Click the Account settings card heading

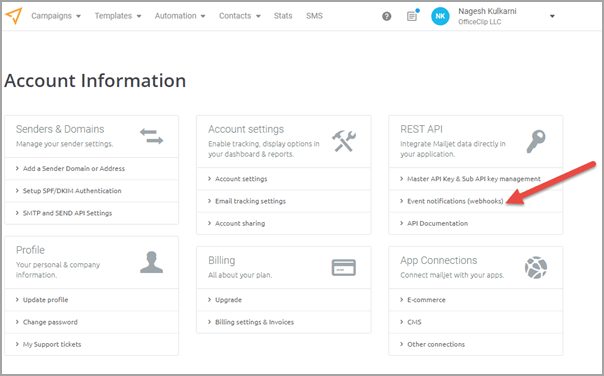click(x=246, y=129)
